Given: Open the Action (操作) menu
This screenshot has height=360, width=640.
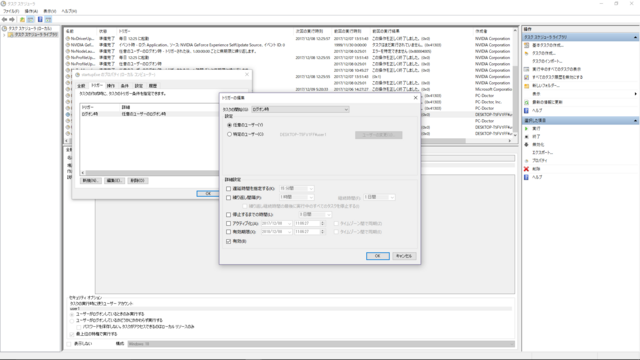Looking at the screenshot, I should (x=31, y=11).
